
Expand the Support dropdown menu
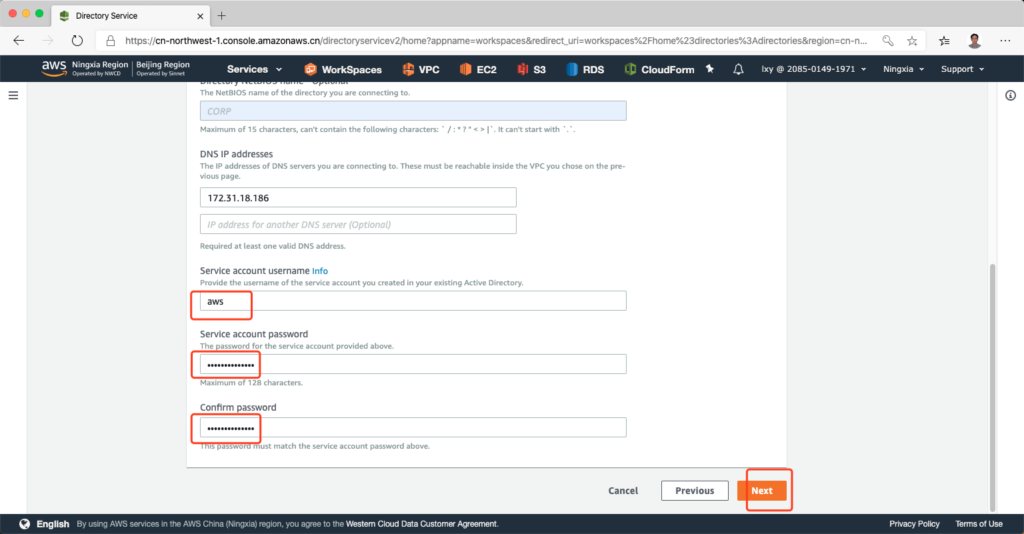tap(962, 69)
